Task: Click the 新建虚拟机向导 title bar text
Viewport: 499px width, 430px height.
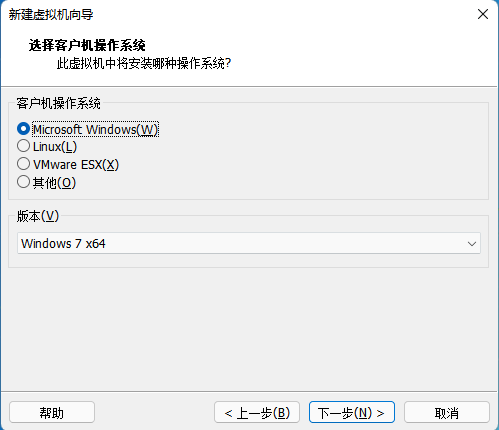Action: 51,14
